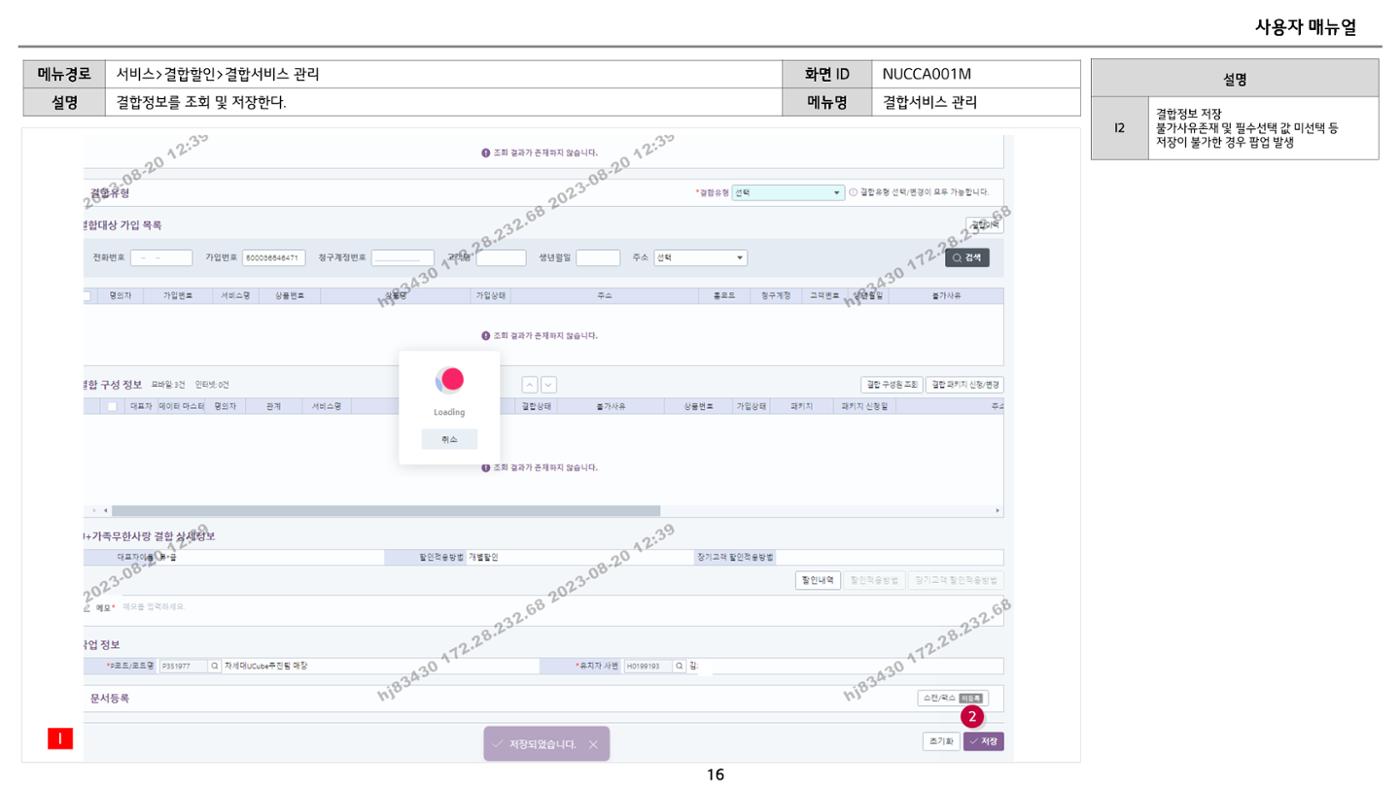The height and width of the screenshot is (788, 1400).
Task: Click the up arrow icon above composition table
Action: pos(530,385)
